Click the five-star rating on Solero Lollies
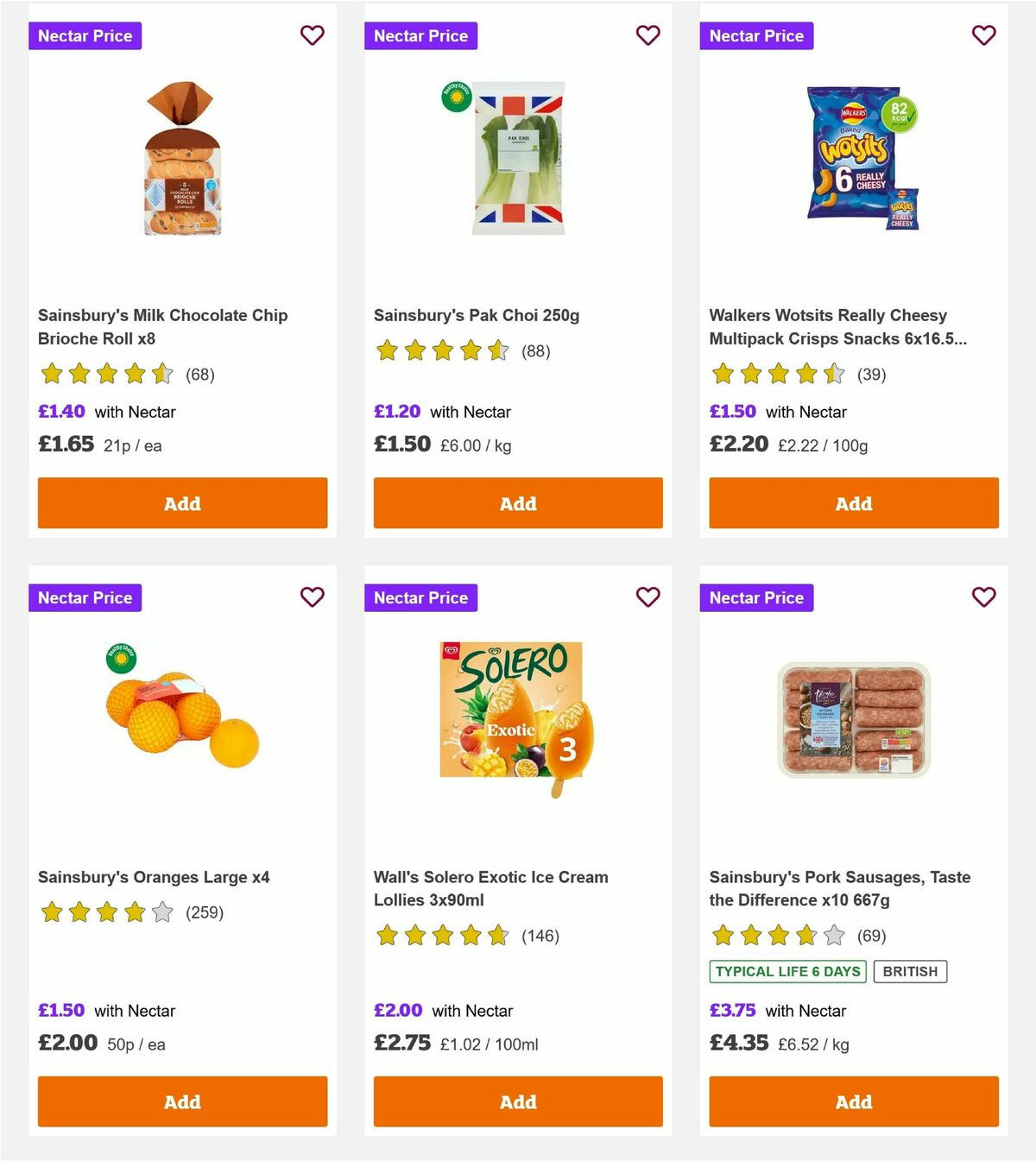 (x=444, y=935)
